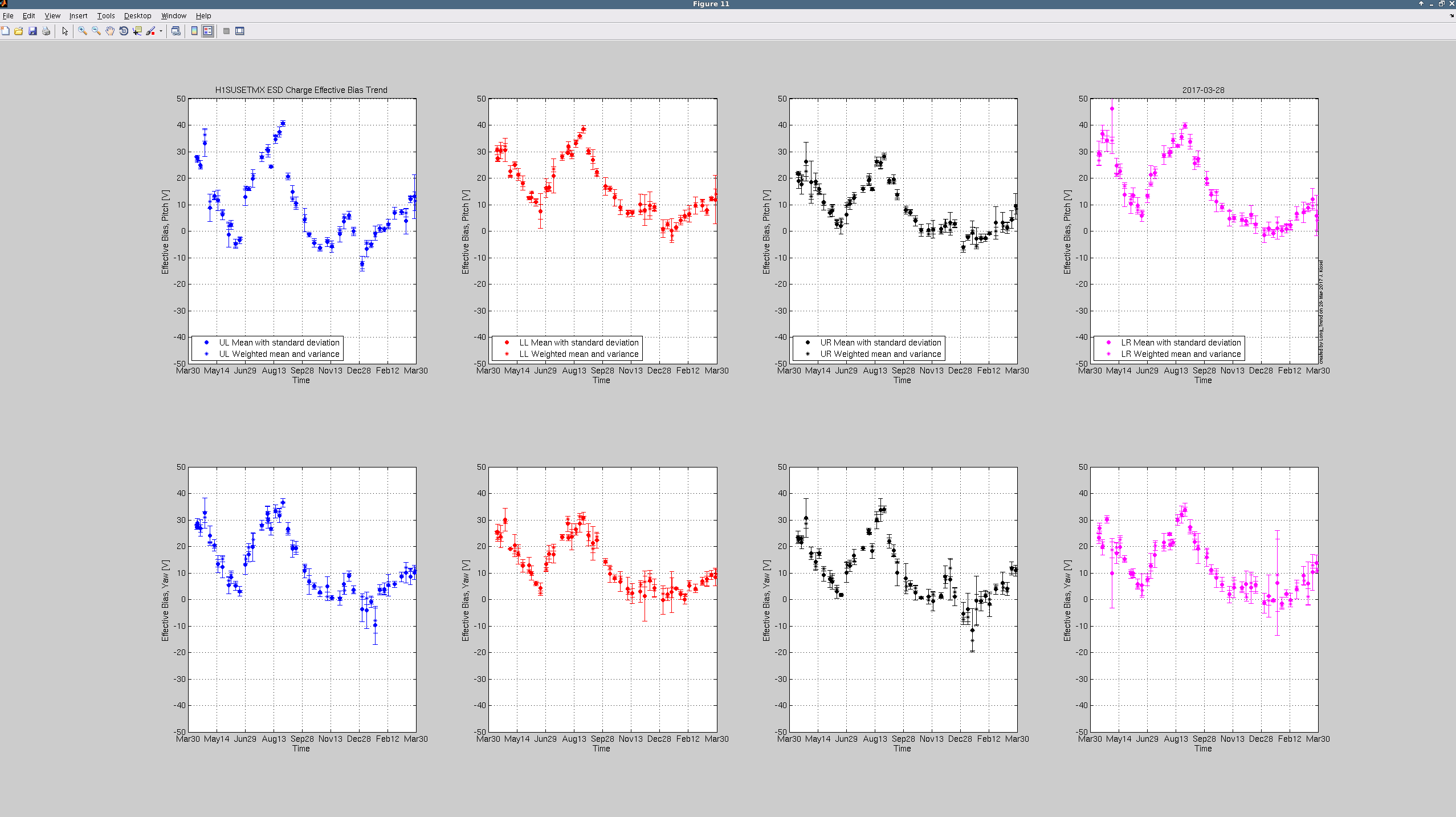Click the Hide Plot Tools icon
1456x817 pixels.
click(226, 31)
